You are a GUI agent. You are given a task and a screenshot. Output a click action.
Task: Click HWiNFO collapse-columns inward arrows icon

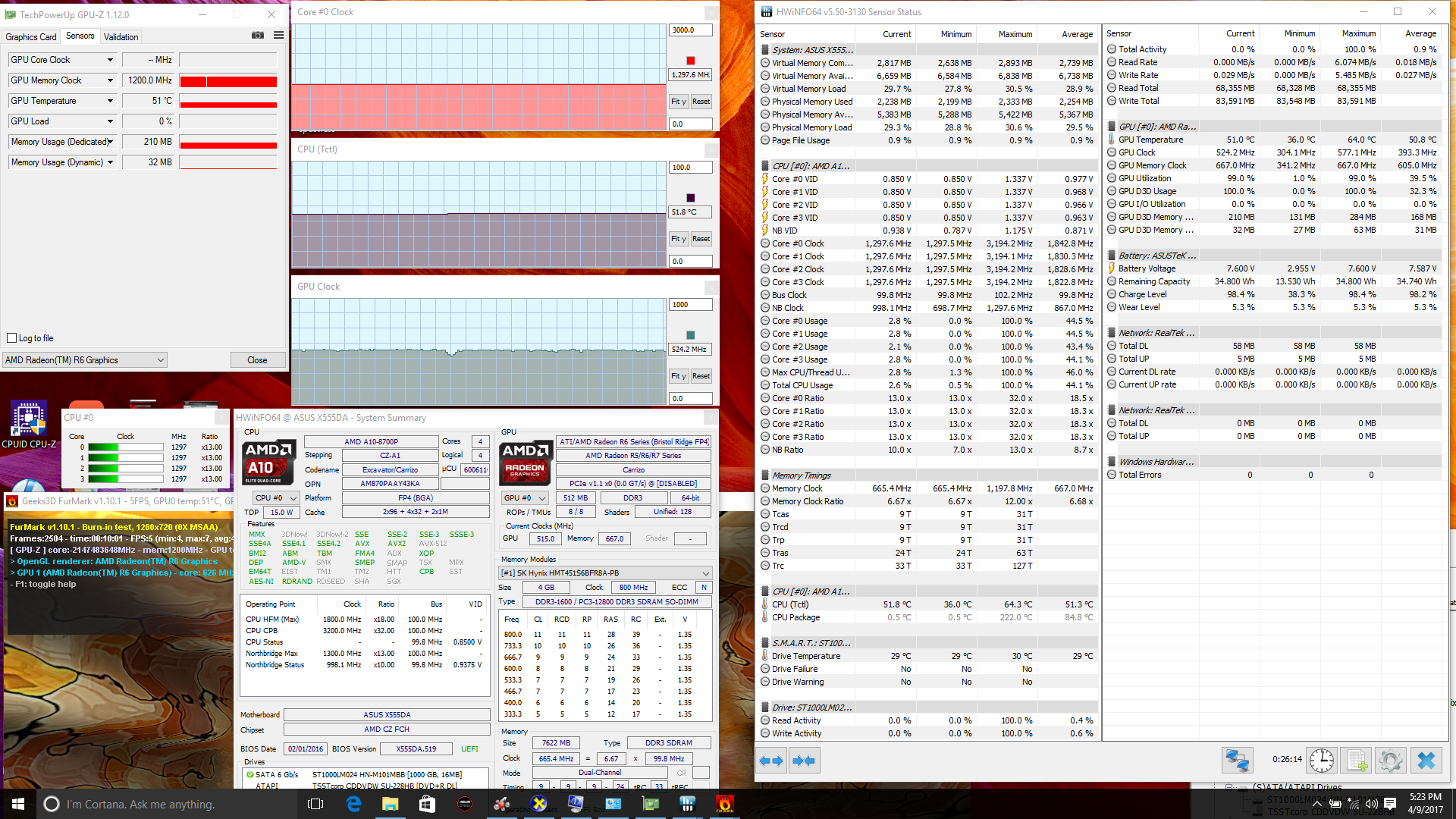pyautogui.click(x=803, y=761)
